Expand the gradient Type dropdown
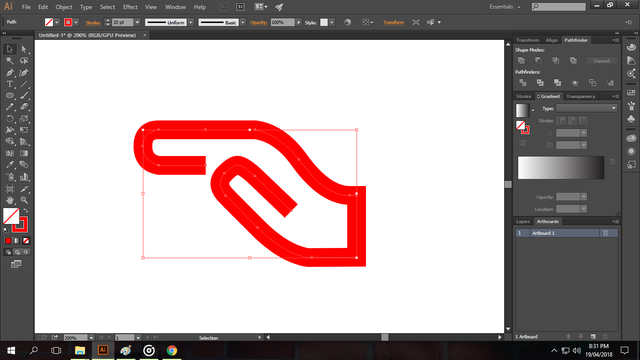 point(586,108)
